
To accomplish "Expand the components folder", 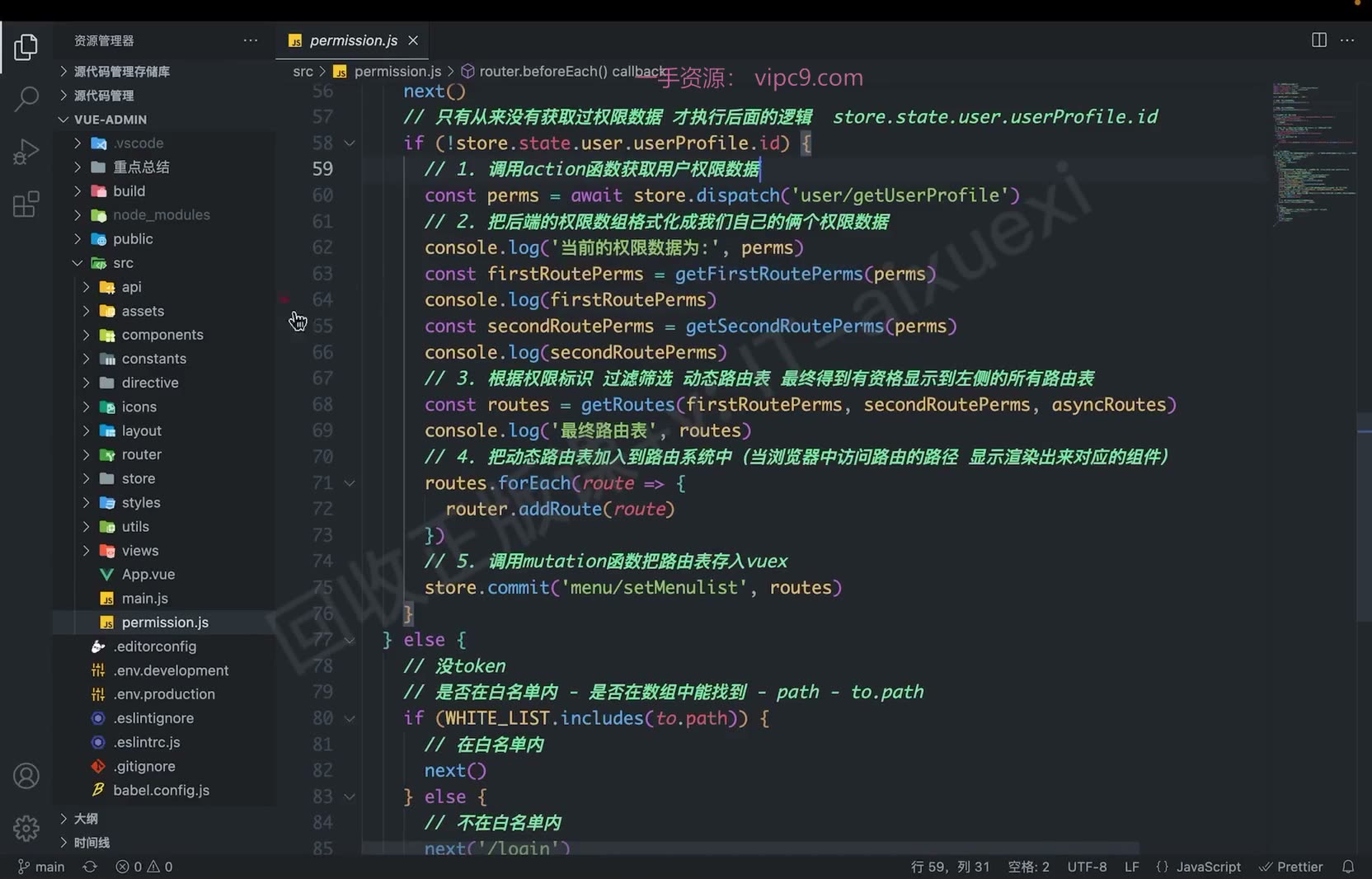I will coord(162,335).
